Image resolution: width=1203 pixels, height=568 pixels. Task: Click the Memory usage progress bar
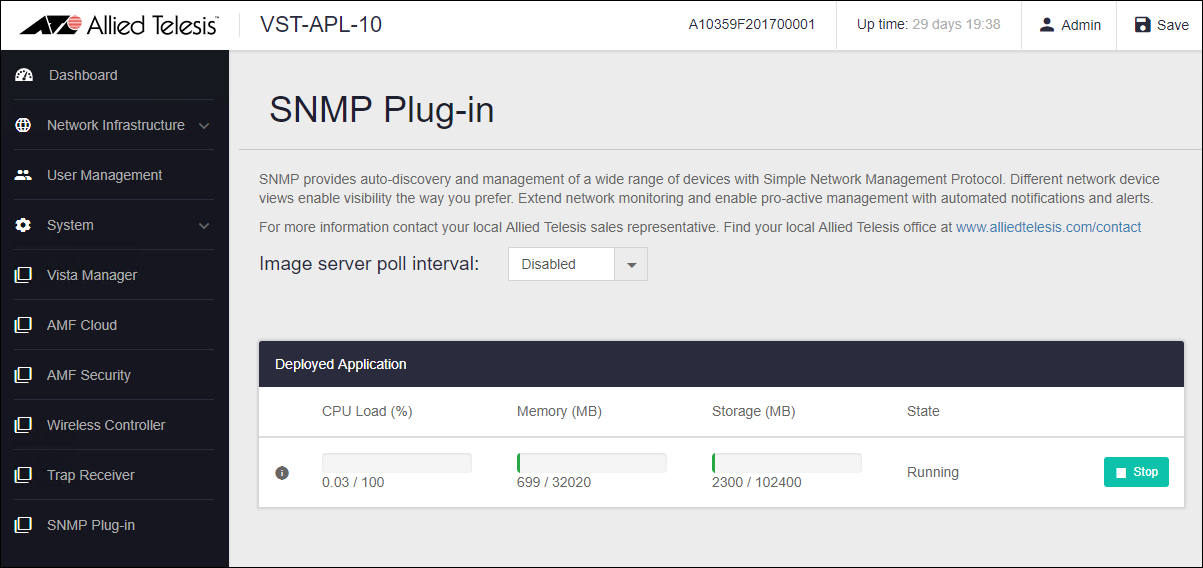point(592,462)
